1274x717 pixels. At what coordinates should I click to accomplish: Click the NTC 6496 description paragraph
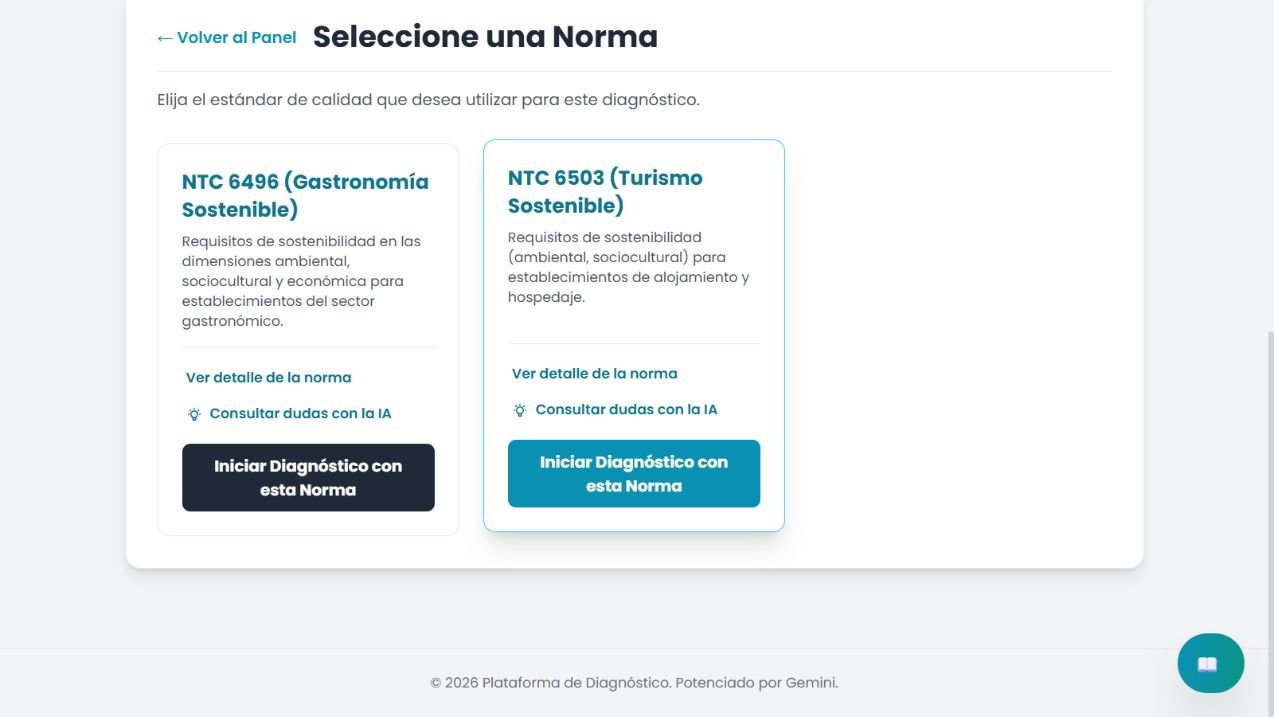300,281
